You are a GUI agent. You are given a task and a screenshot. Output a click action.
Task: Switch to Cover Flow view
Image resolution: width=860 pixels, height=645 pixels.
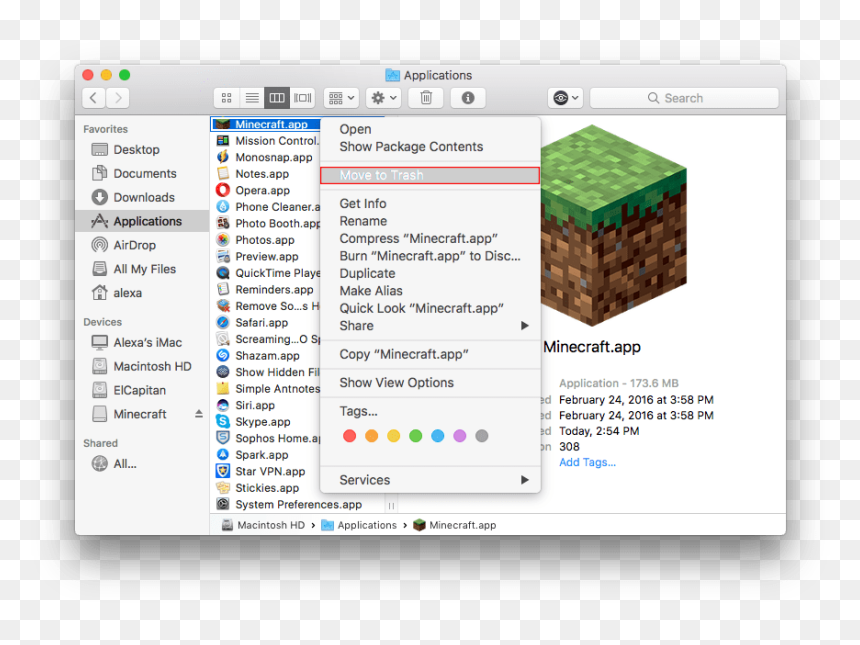(x=302, y=98)
